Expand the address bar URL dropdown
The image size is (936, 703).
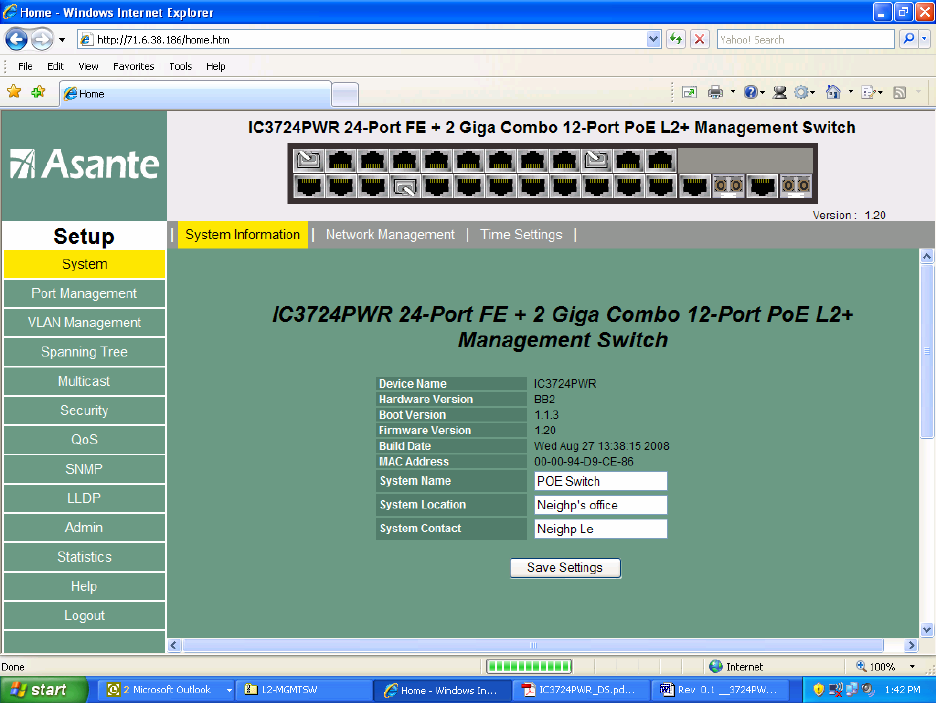coord(654,40)
